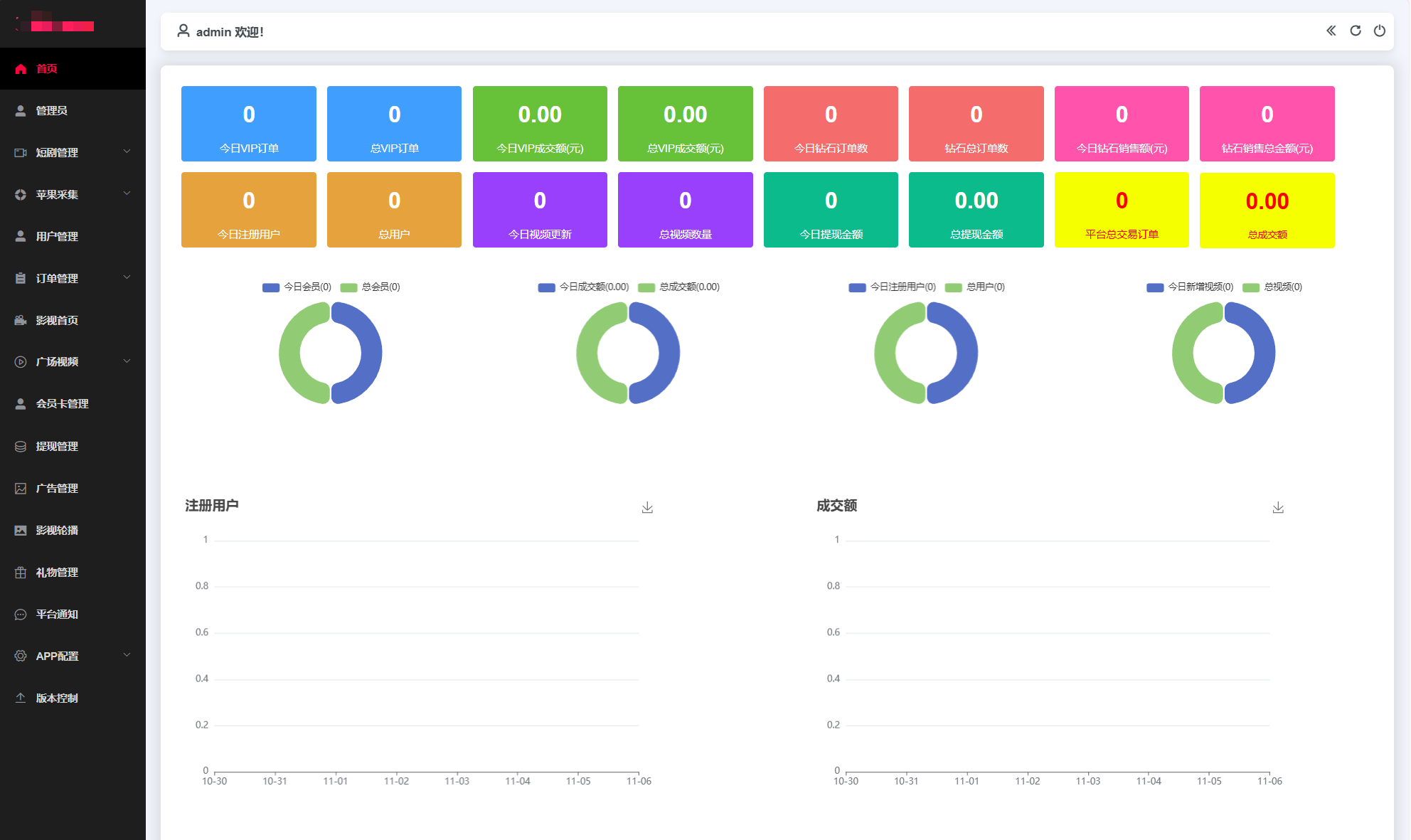The width and height of the screenshot is (1411, 840).
Task: Toggle the 总用户 legend on third chart
Action: click(x=974, y=287)
